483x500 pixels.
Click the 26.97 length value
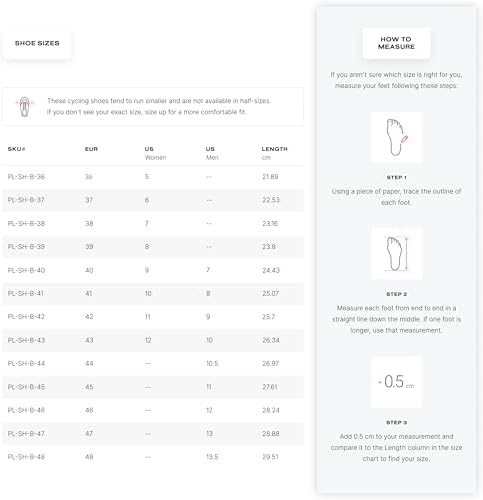coord(270,363)
